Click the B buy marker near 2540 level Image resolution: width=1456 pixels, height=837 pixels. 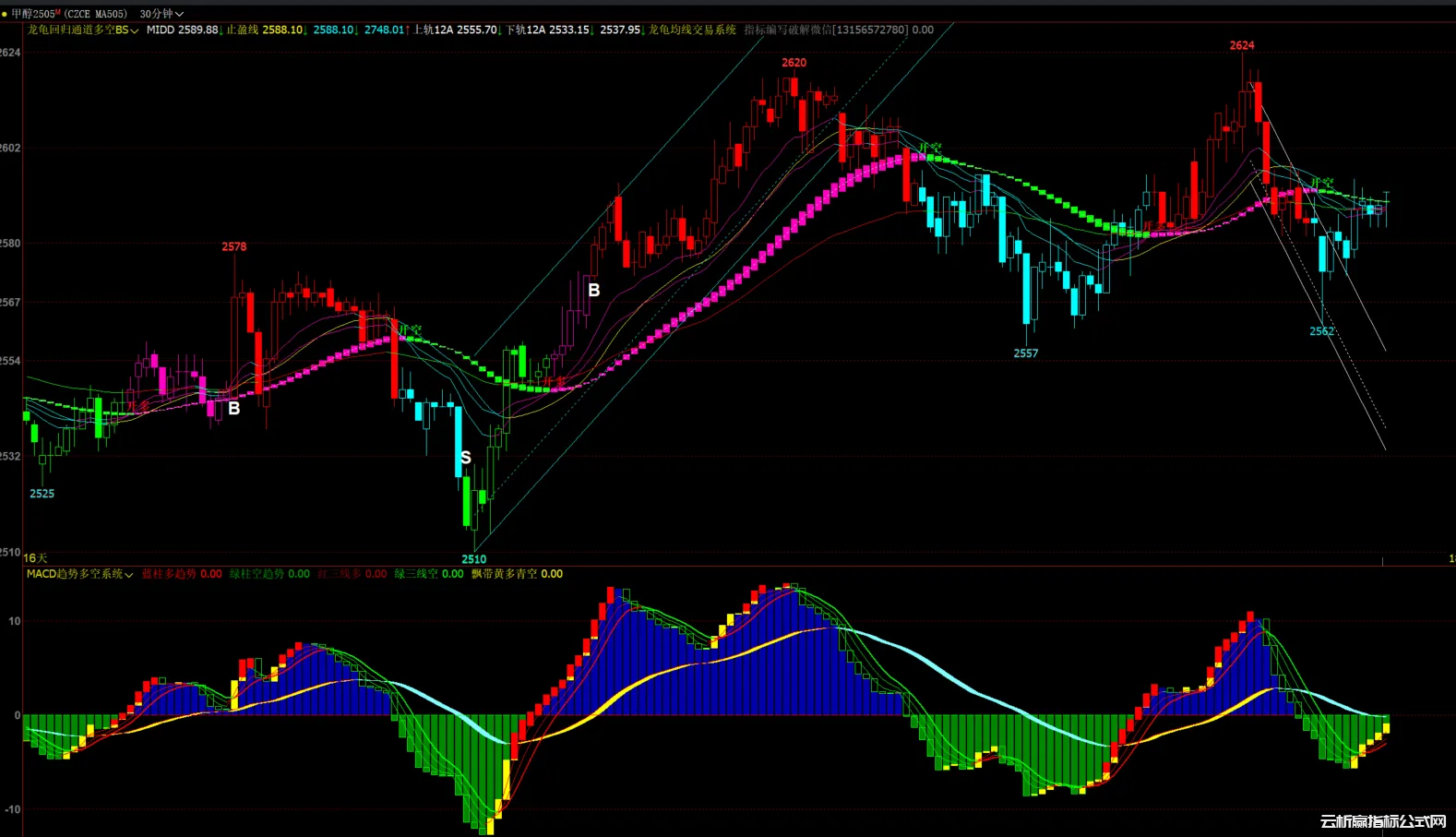[234, 408]
